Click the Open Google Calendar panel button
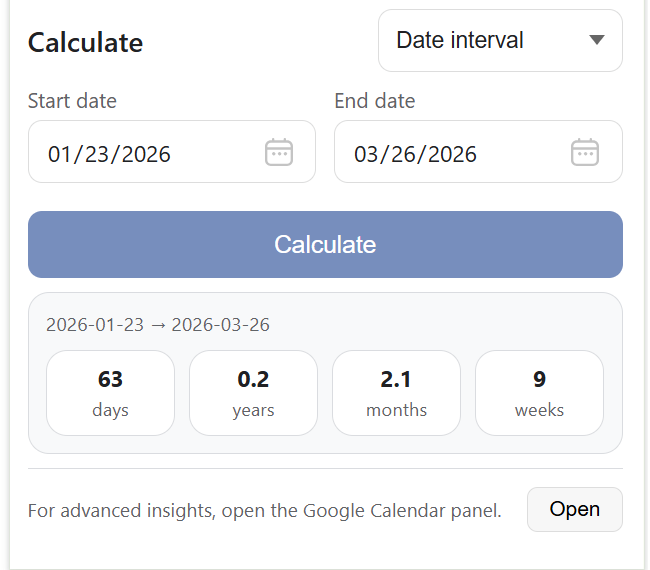The width and height of the screenshot is (650, 570). (x=574, y=509)
